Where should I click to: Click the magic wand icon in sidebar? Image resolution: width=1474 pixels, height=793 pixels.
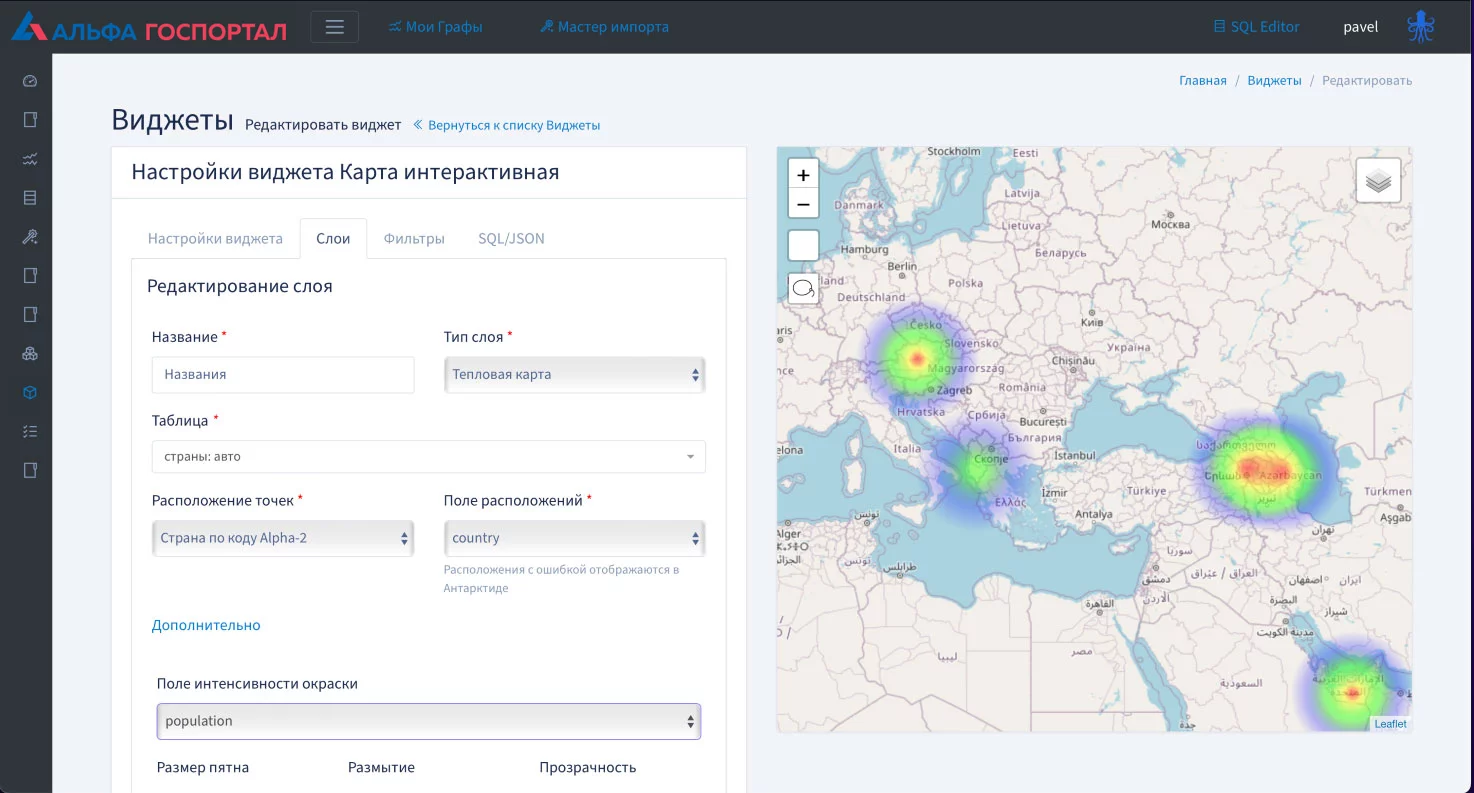pos(30,237)
